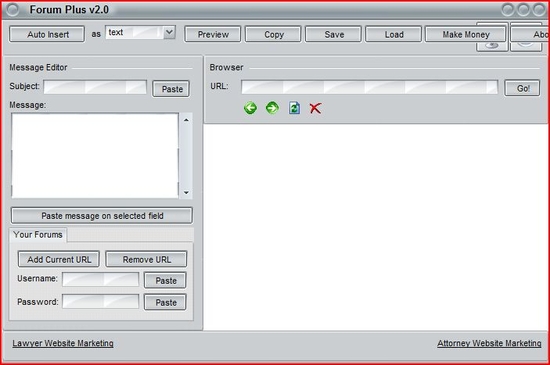This screenshot has width=550, height=365.
Task: Switch to Your Forums tab
Action: click(x=38, y=235)
